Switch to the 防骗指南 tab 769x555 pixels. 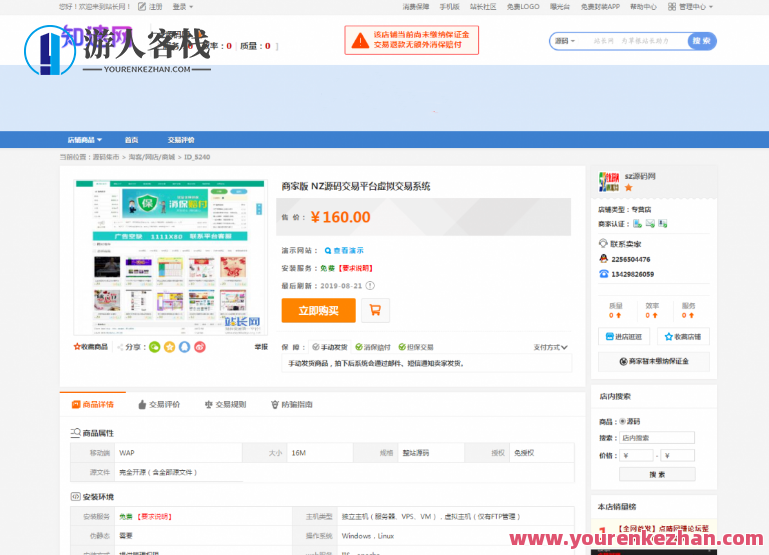pyautogui.click(x=292, y=404)
